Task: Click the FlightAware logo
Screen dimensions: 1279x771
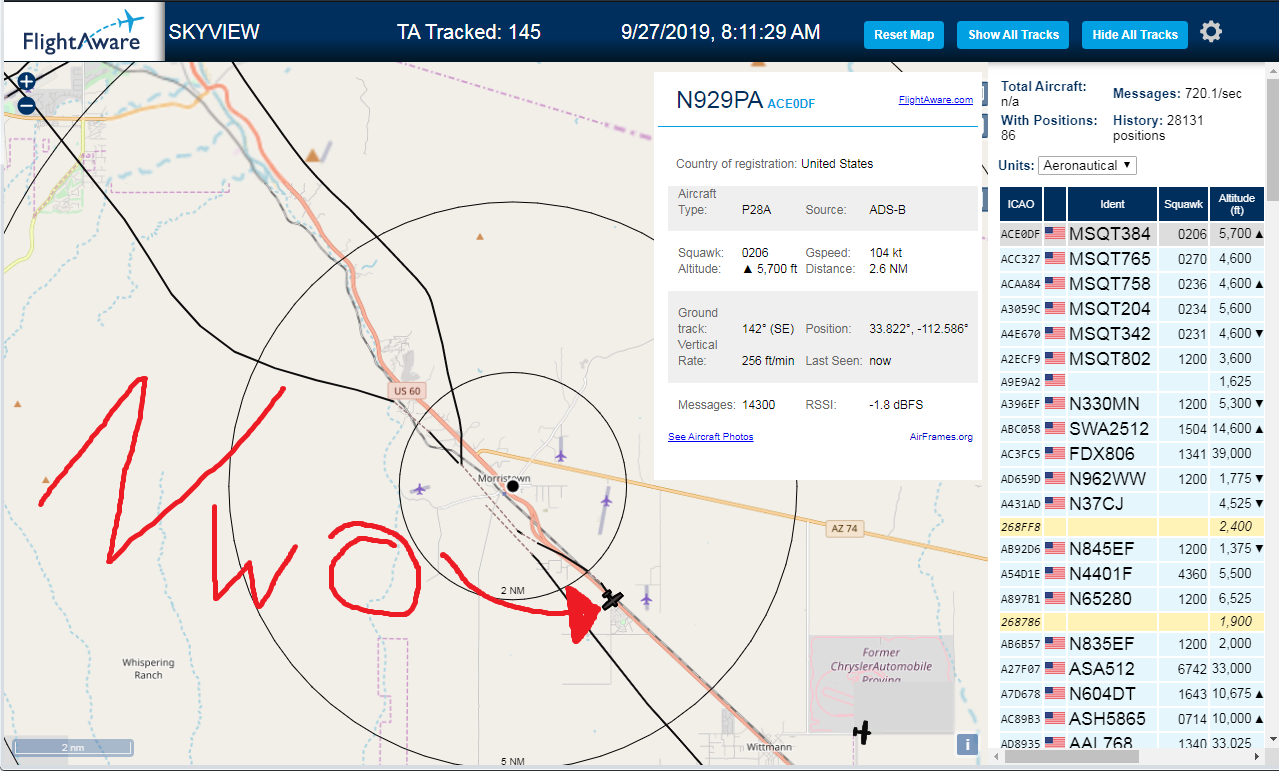Action: pyautogui.click(x=82, y=33)
